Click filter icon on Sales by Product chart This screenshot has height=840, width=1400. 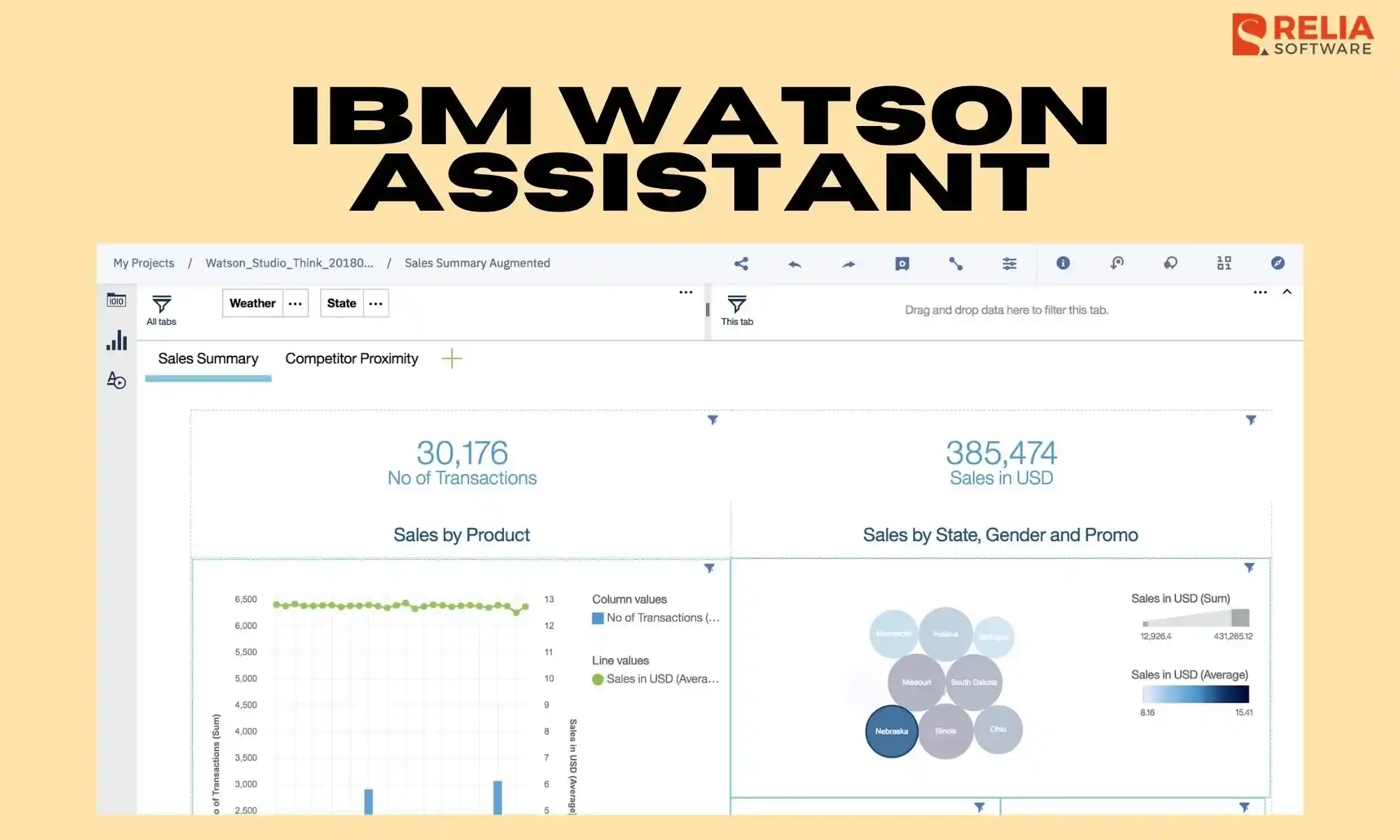tap(709, 568)
